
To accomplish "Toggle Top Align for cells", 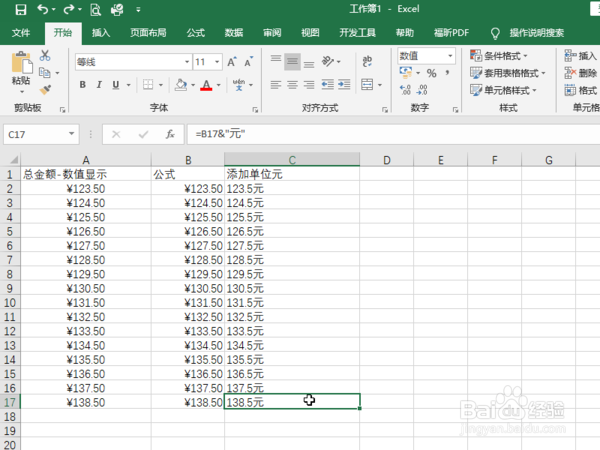I will 276,61.
